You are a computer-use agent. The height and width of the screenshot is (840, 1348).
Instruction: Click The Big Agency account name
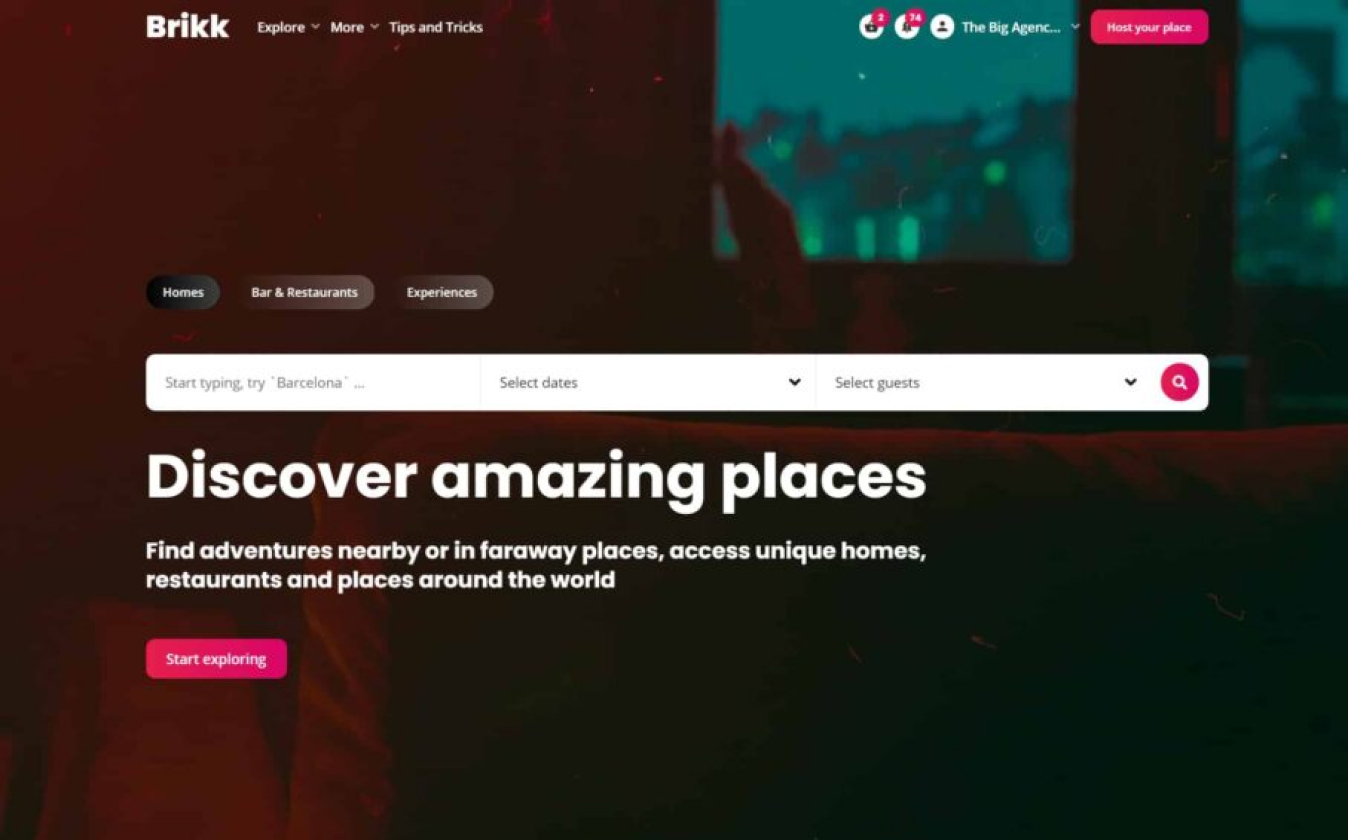point(1011,27)
